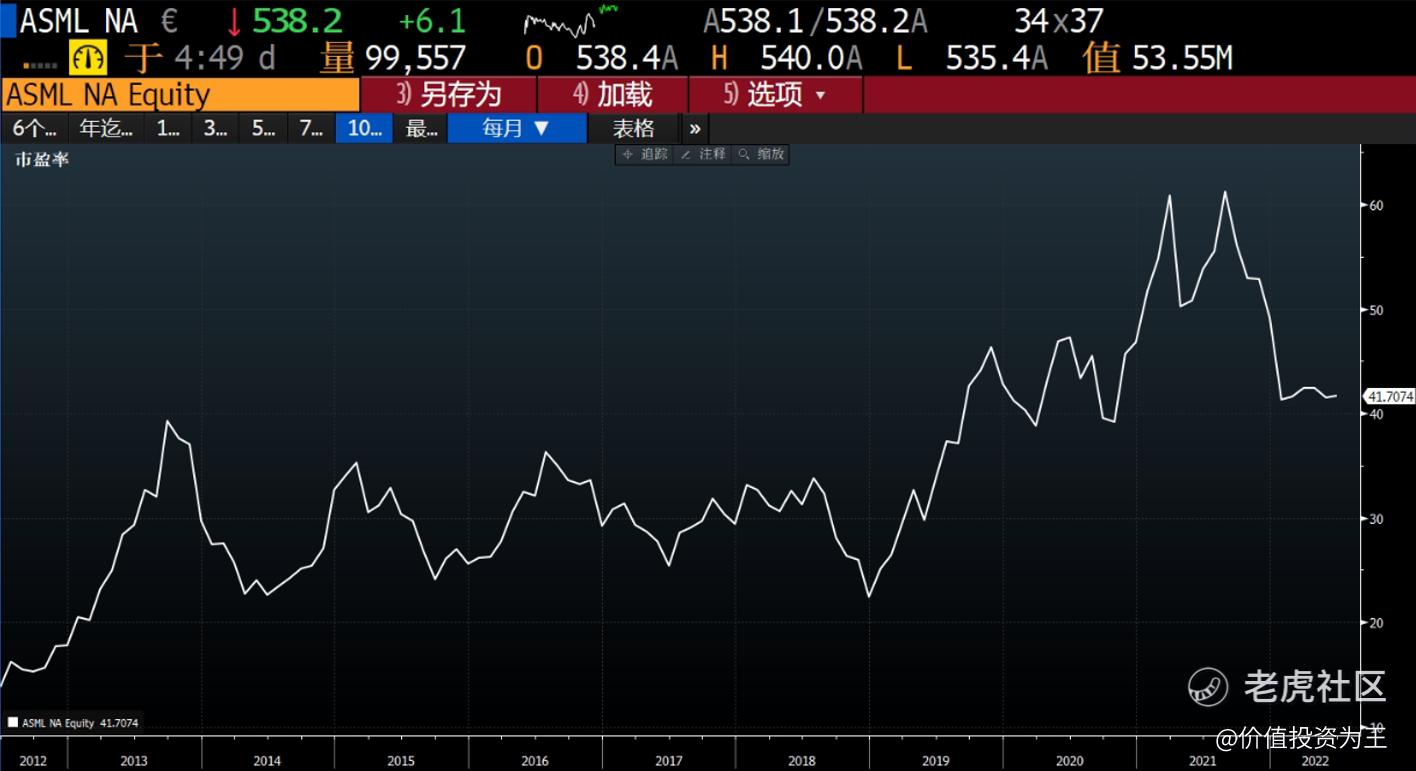1416x771 pixels.
Task: Toggle the ASML NA Equity legend square
Action: point(13,722)
